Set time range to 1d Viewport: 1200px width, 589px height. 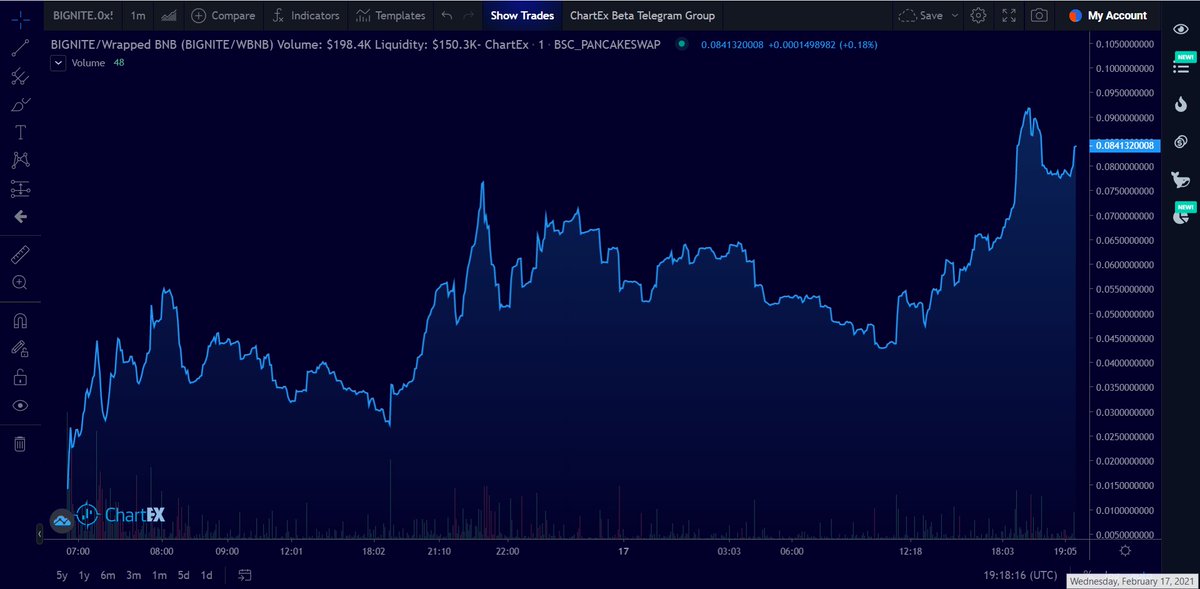[x=206, y=575]
